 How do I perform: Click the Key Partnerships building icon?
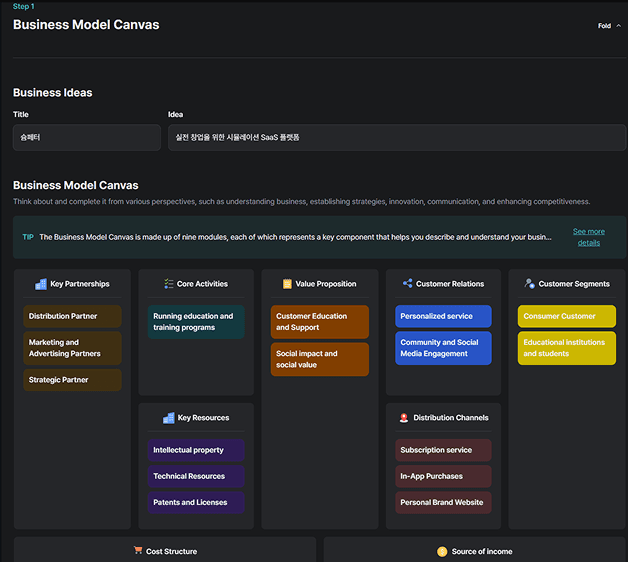(41, 284)
